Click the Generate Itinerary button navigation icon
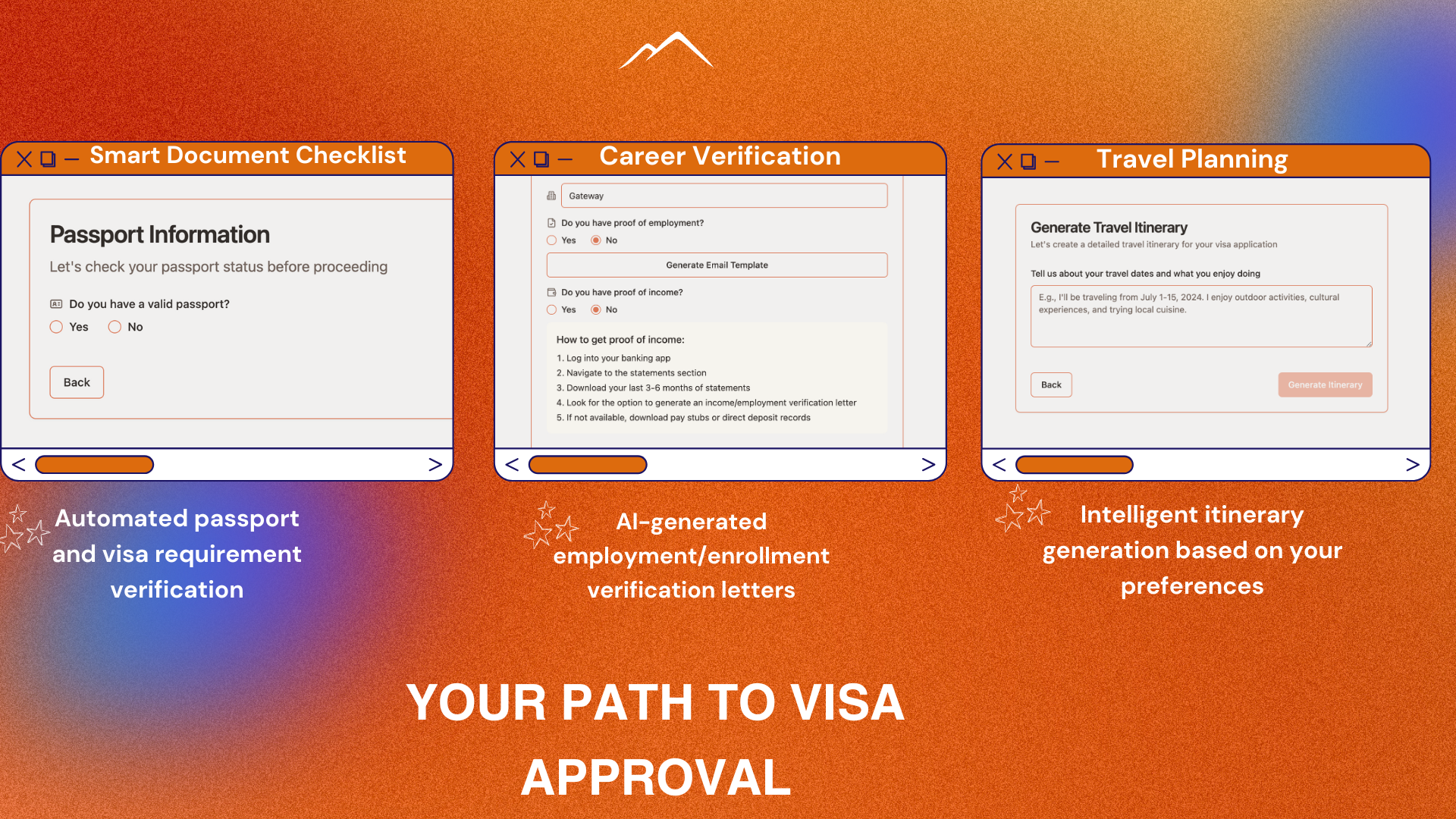 click(1325, 385)
